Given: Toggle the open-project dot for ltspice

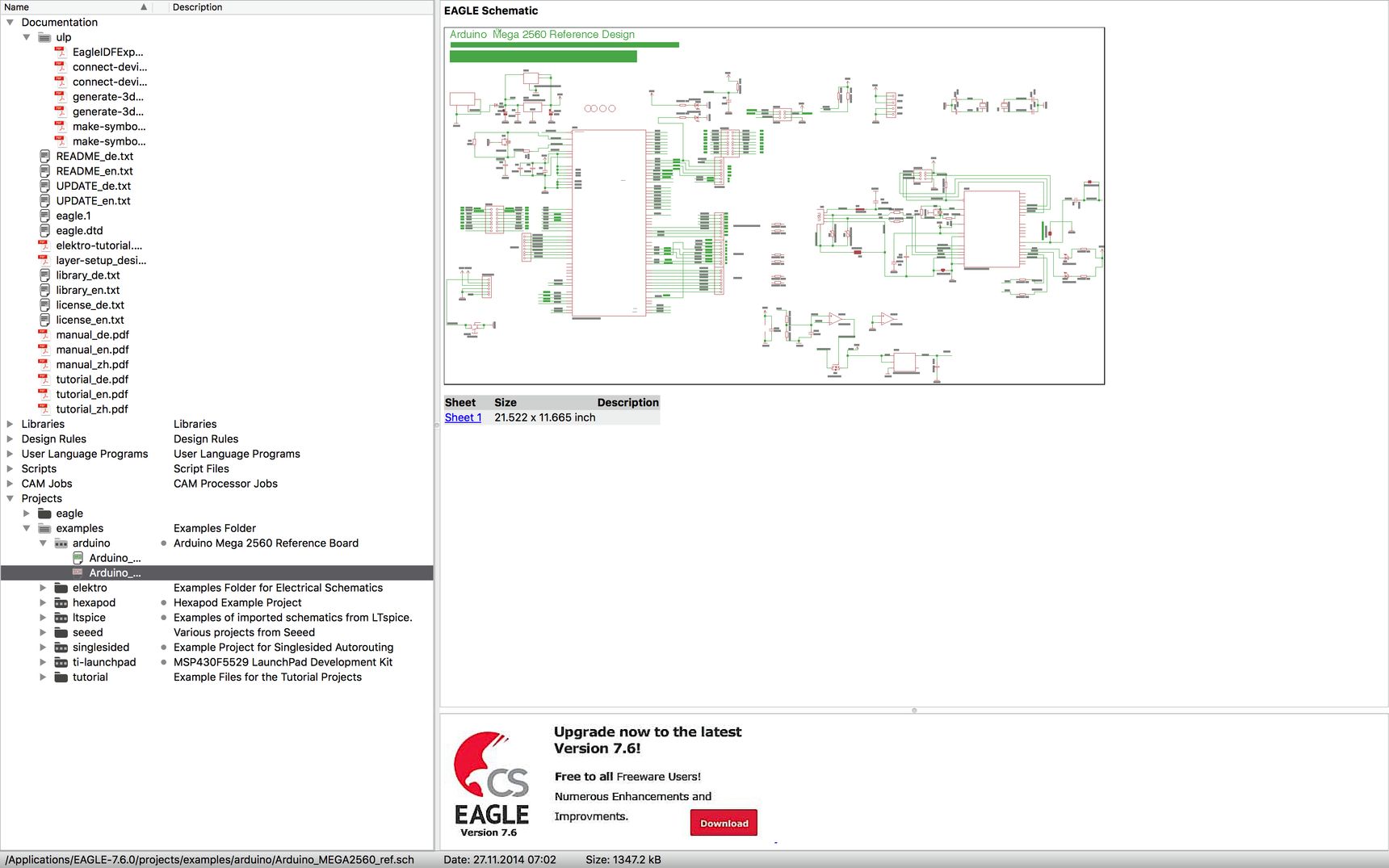Looking at the screenshot, I should pyautogui.click(x=164, y=618).
